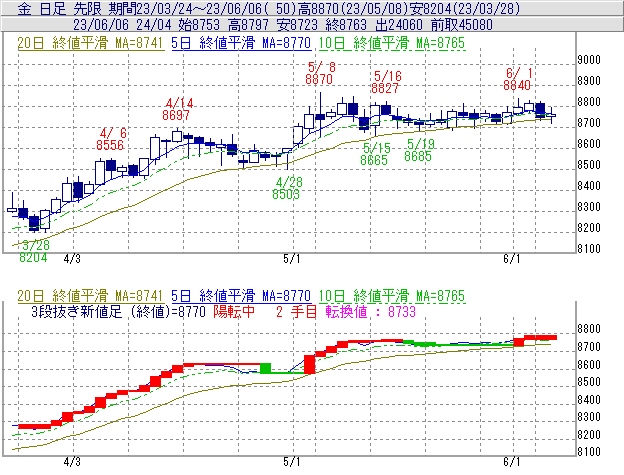Click 8500 on the upper chart axis
Image resolution: width=624 pixels, height=475 pixels.
point(589,165)
